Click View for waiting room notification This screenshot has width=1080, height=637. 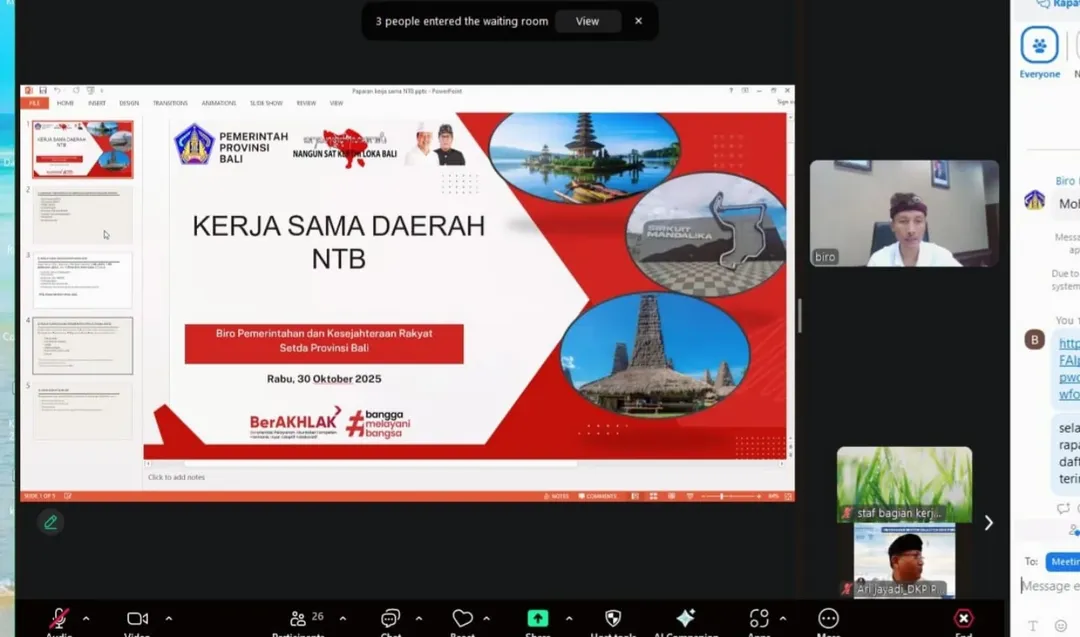point(587,21)
